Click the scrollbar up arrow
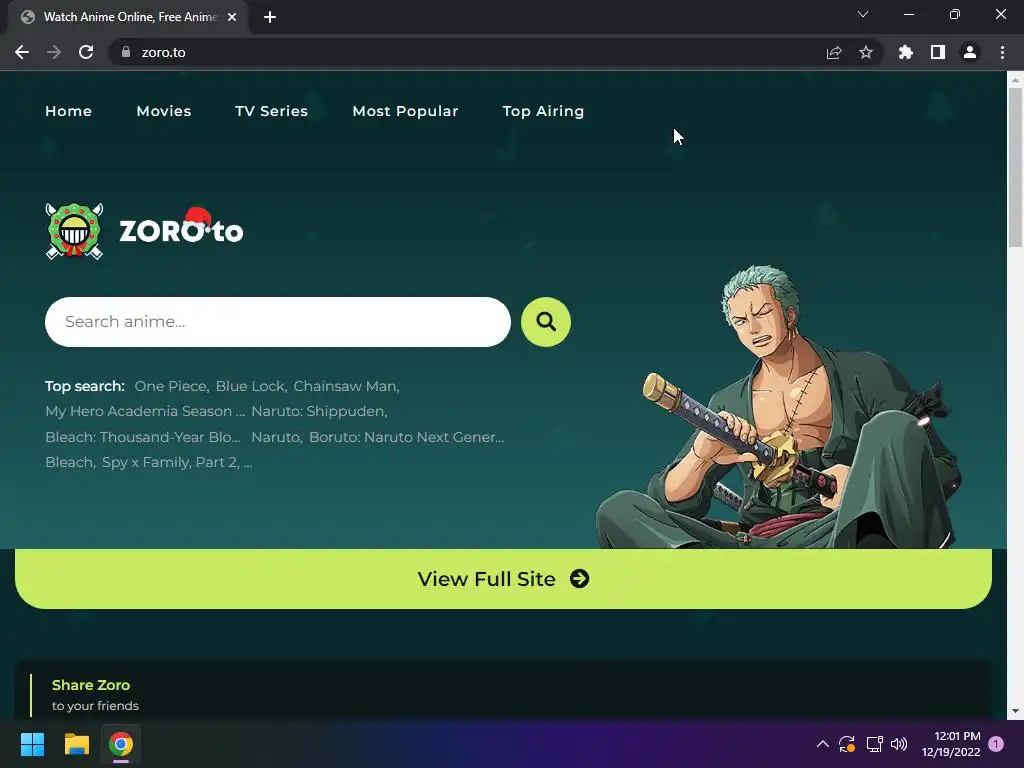This screenshot has height=768, width=1024. 1015,80
